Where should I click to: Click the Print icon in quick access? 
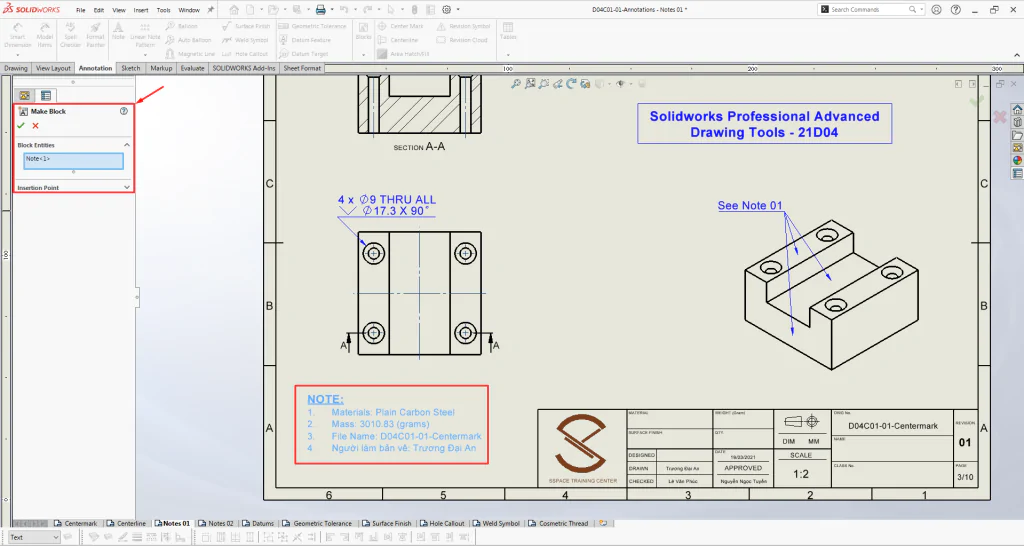[x=321, y=10]
